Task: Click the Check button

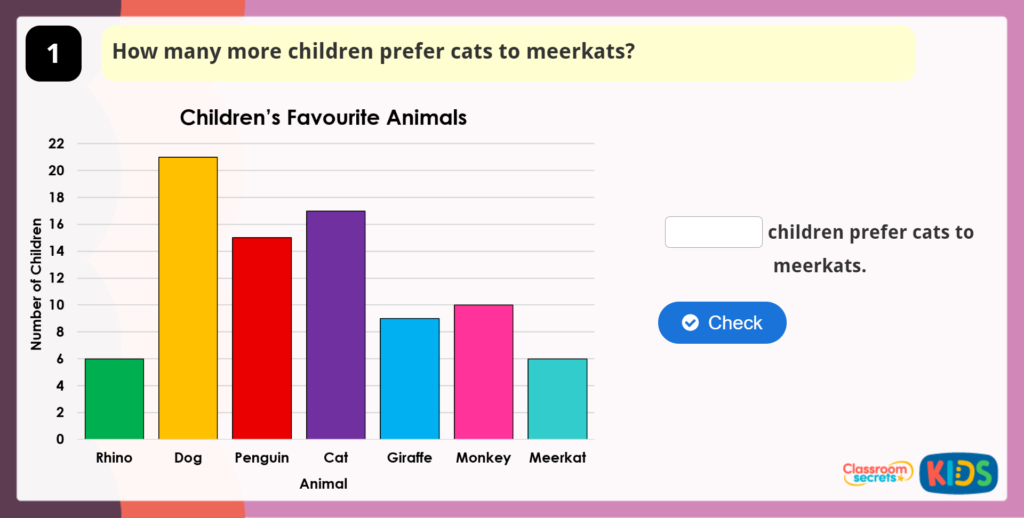Action: pos(722,323)
